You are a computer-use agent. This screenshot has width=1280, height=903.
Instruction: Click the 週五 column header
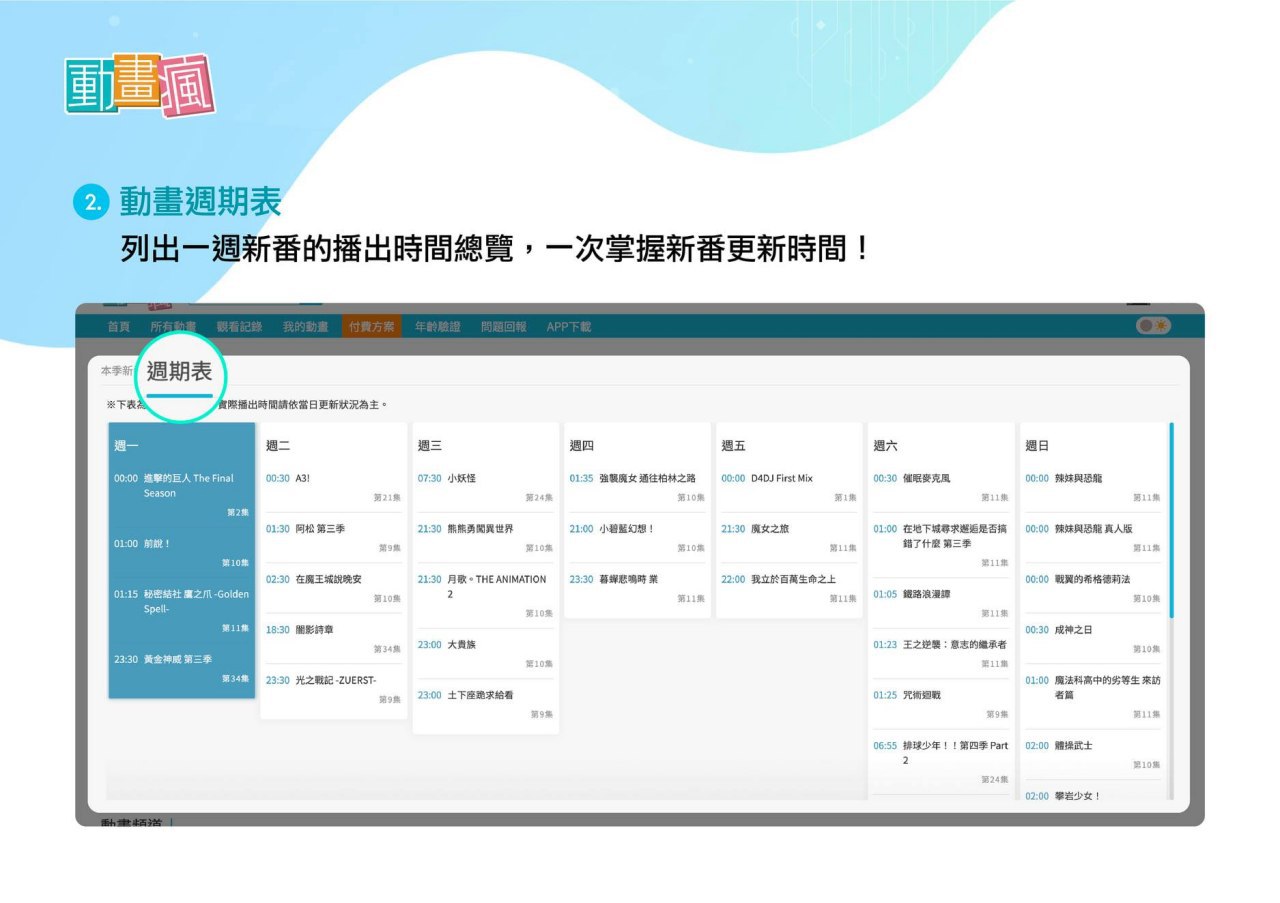pos(734,446)
